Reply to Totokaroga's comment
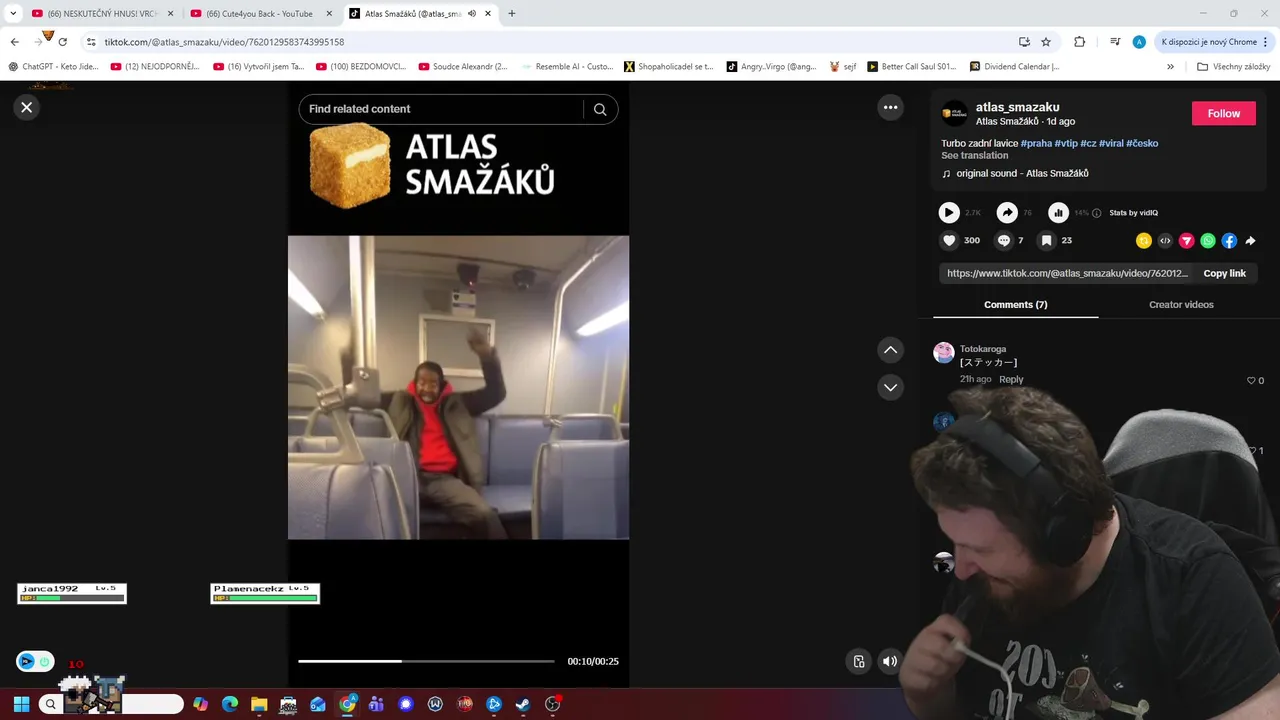Viewport: 1280px width, 720px height. (x=1011, y=379)
